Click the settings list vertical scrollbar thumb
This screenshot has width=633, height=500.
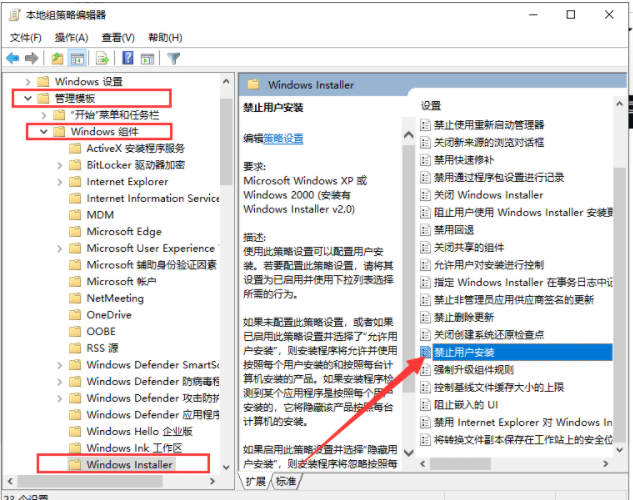pos(619,303)
